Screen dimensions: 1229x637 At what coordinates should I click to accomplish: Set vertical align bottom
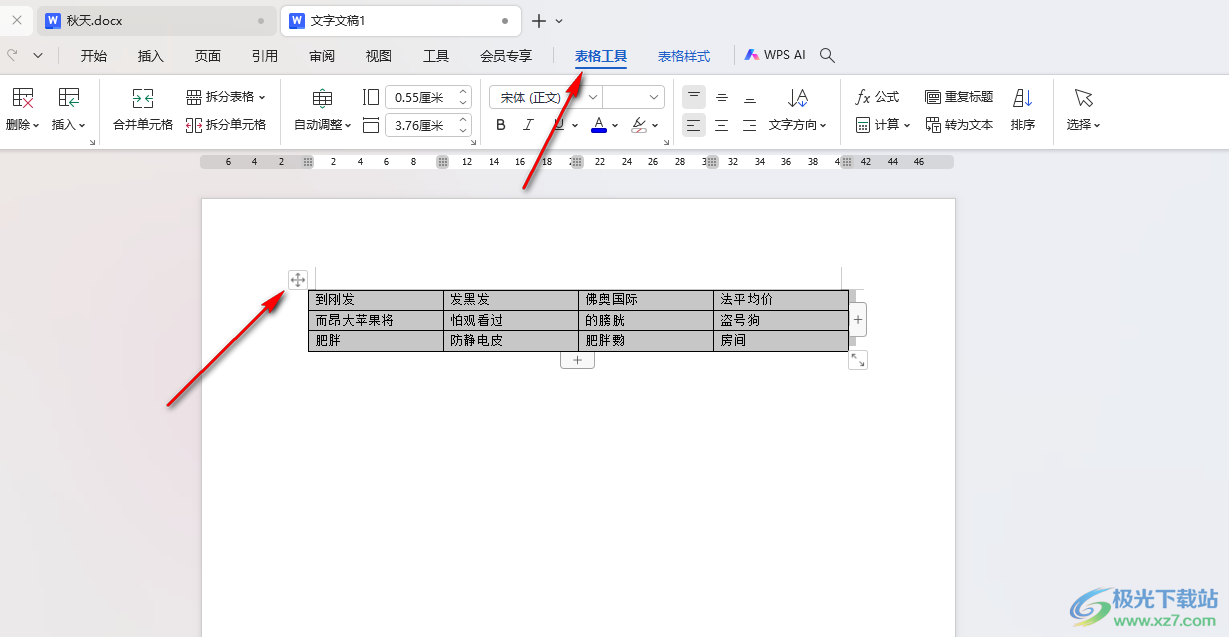pos(750,97)
